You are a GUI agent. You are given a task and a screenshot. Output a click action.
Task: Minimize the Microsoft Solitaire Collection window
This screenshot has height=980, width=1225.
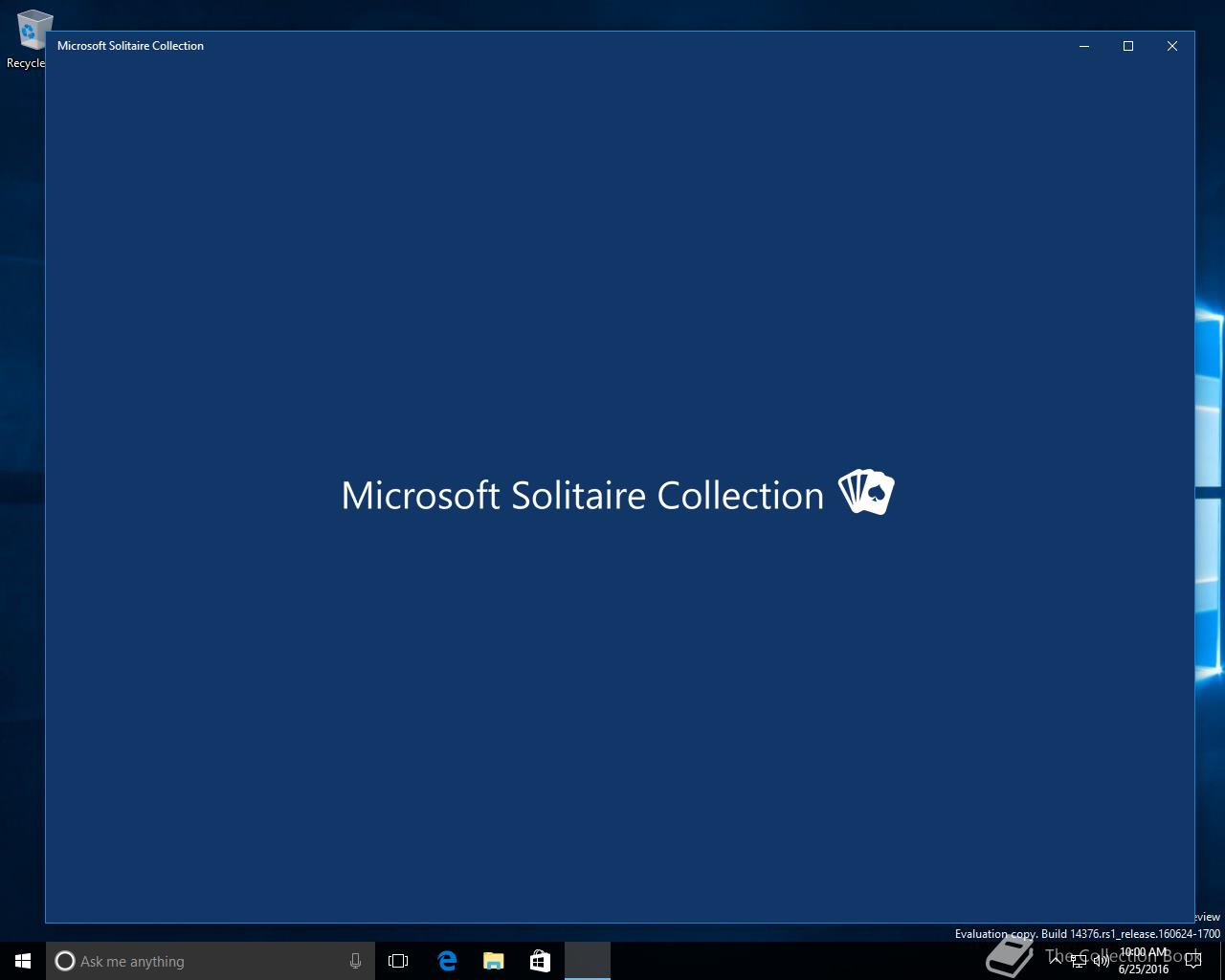coord(1084,46)
